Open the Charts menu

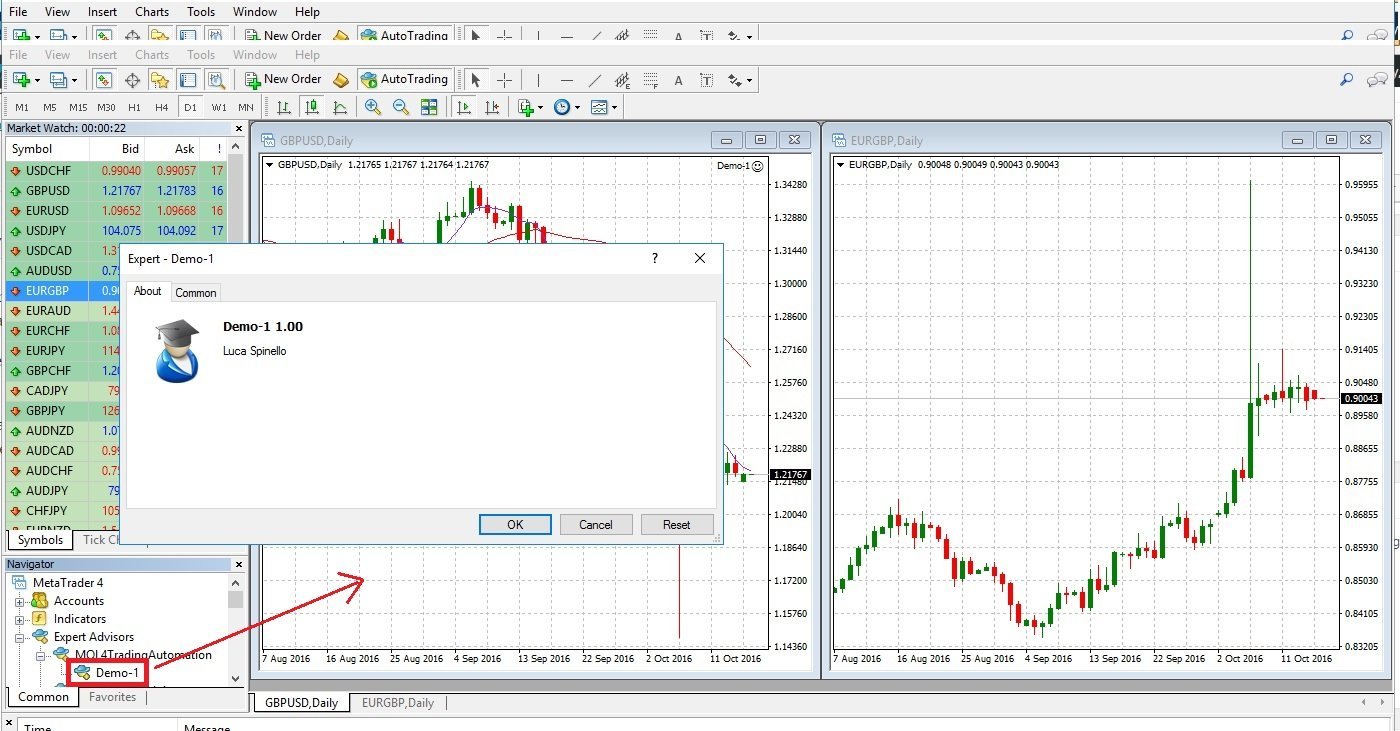click(x=152, y=12)
